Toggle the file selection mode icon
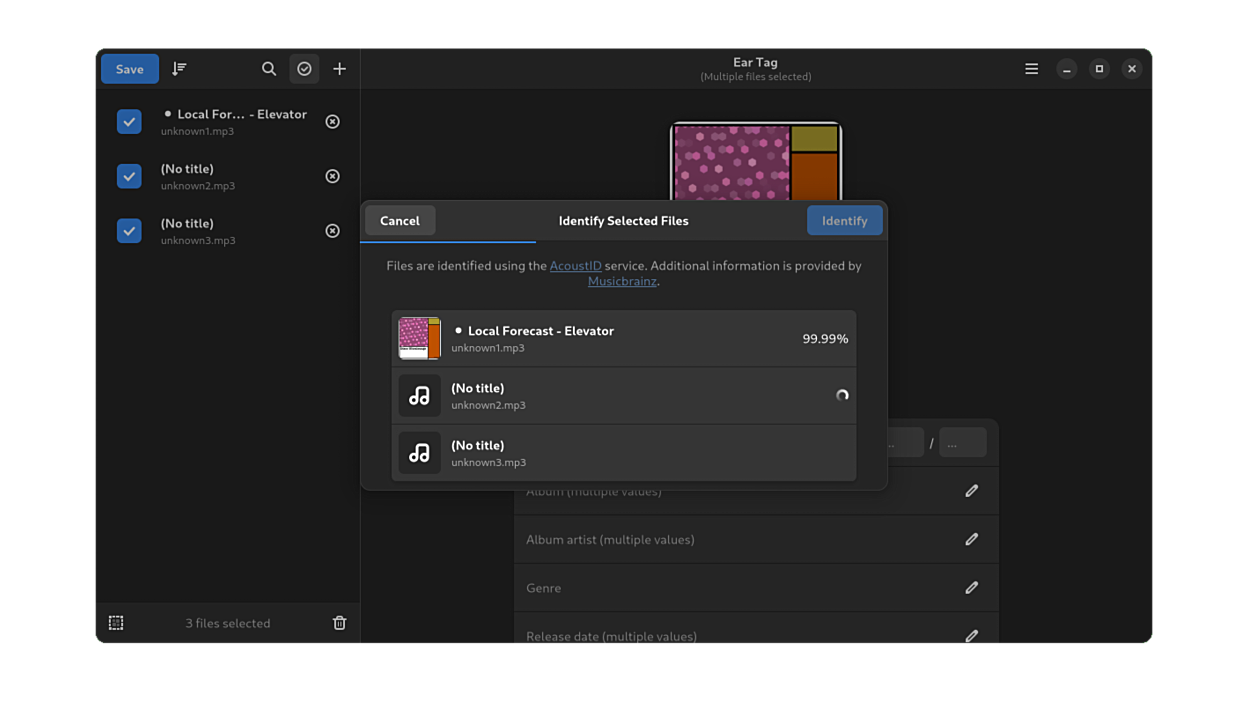 (304, 69)
